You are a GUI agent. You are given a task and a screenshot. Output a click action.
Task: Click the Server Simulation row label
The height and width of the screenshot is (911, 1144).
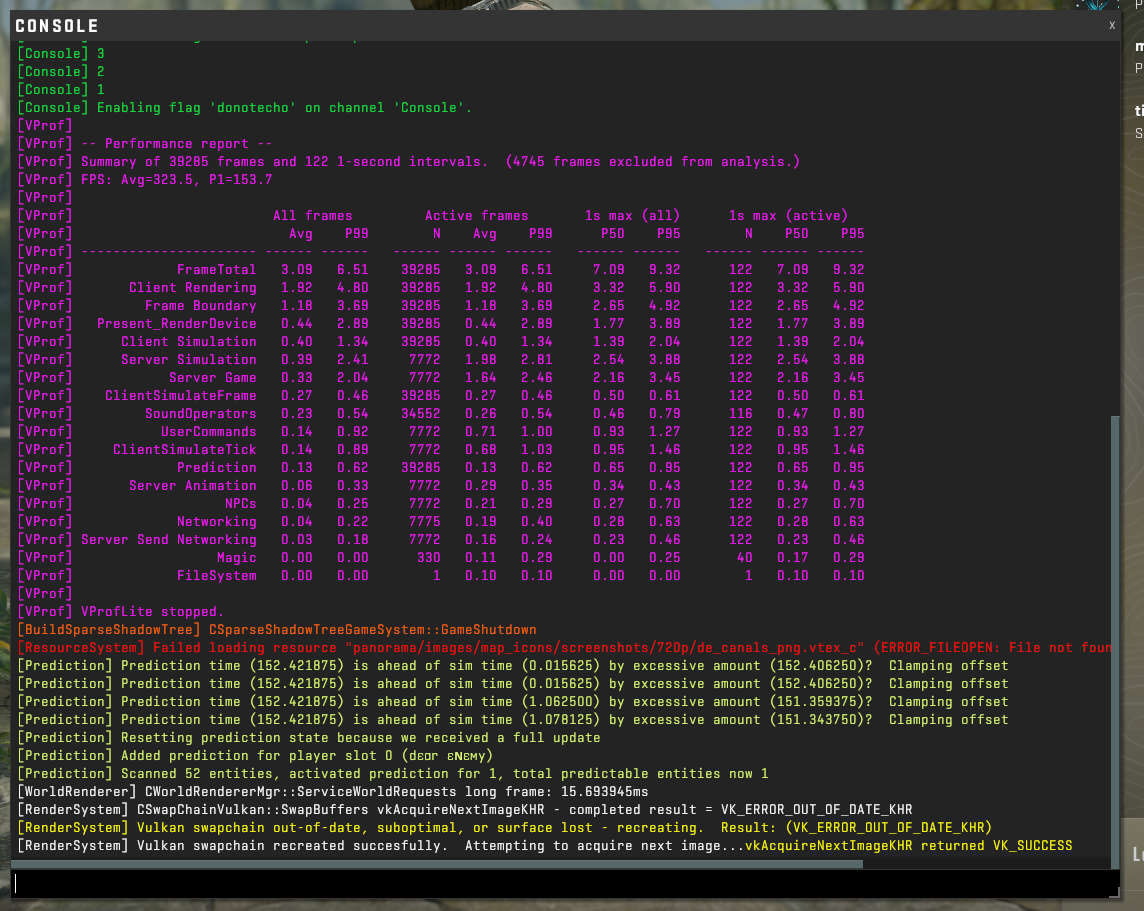(x=188, y=360)
